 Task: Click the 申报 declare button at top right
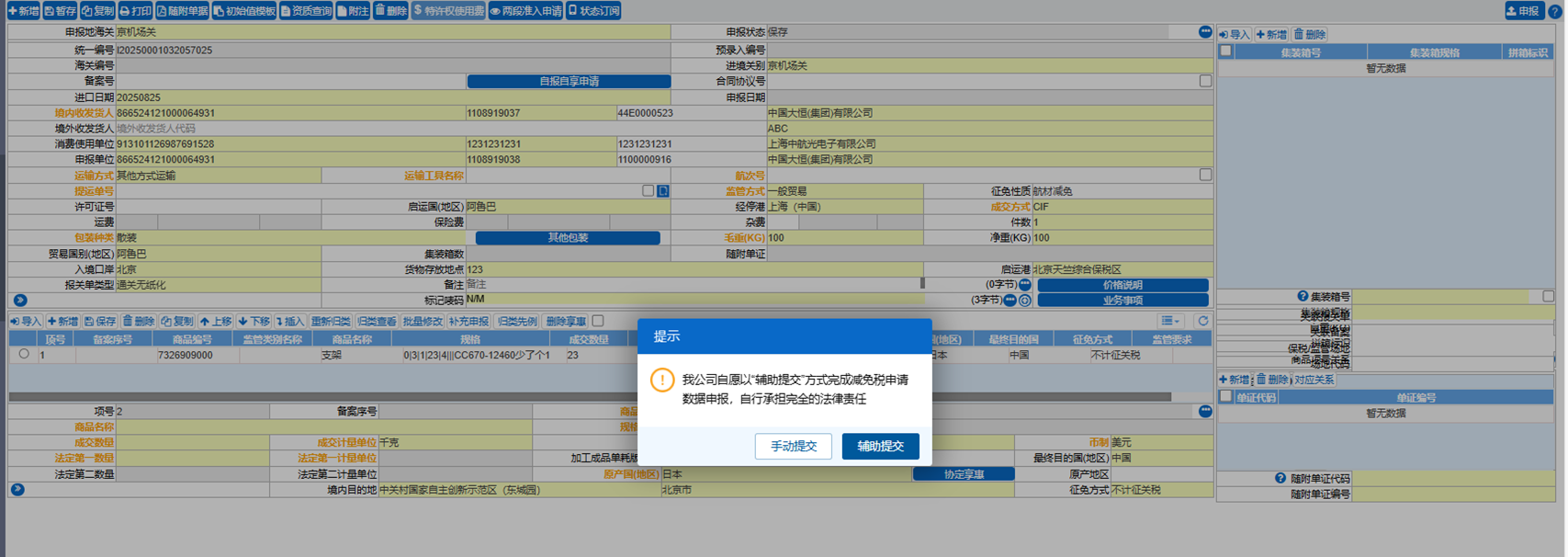tap(1523, 11)
